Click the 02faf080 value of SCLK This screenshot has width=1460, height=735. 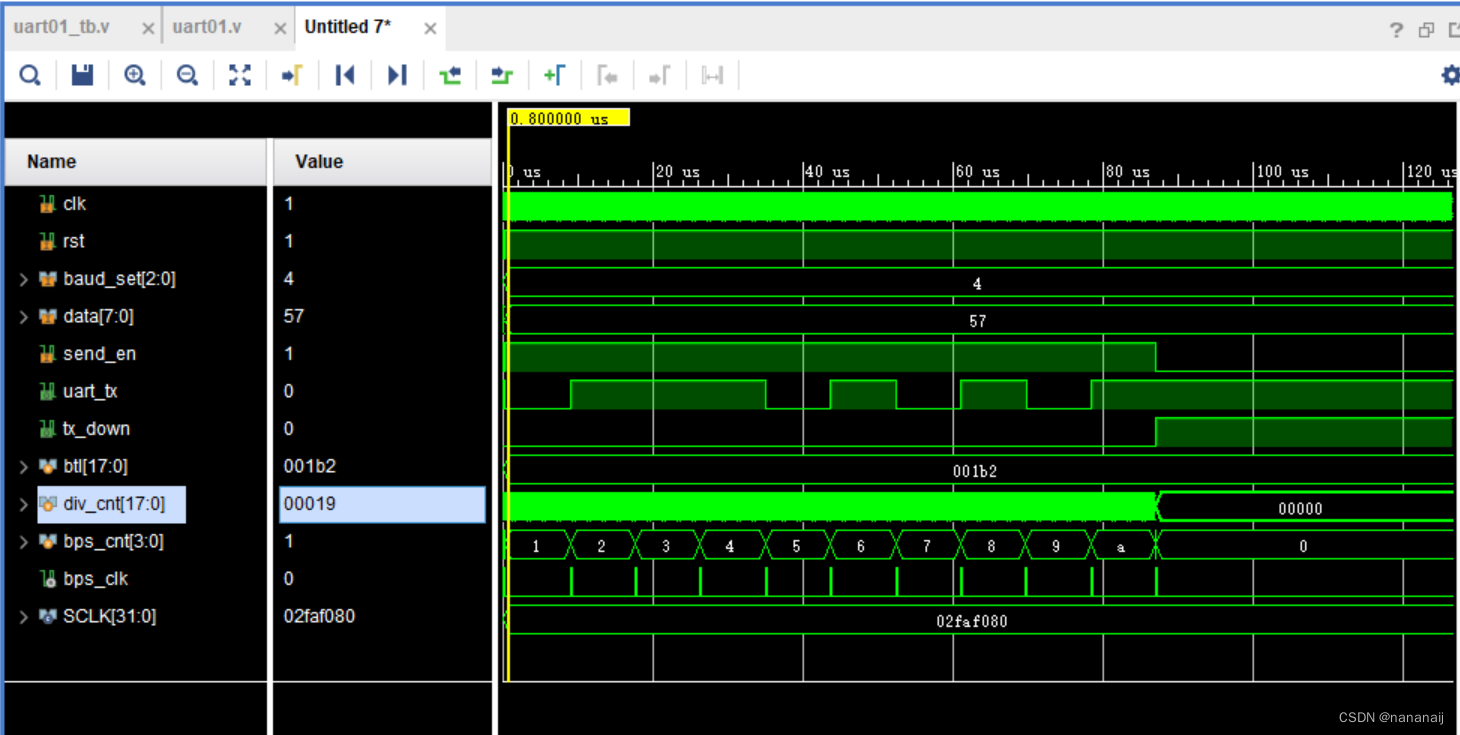pyautogui.click(x=319, y=617)
